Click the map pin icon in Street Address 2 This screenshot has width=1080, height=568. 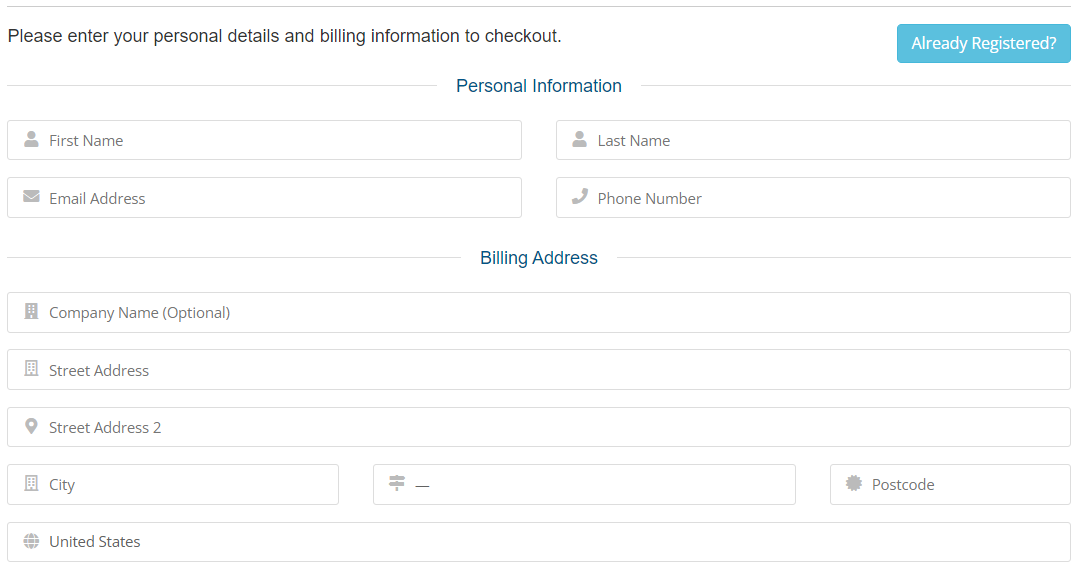pos(31,427)
